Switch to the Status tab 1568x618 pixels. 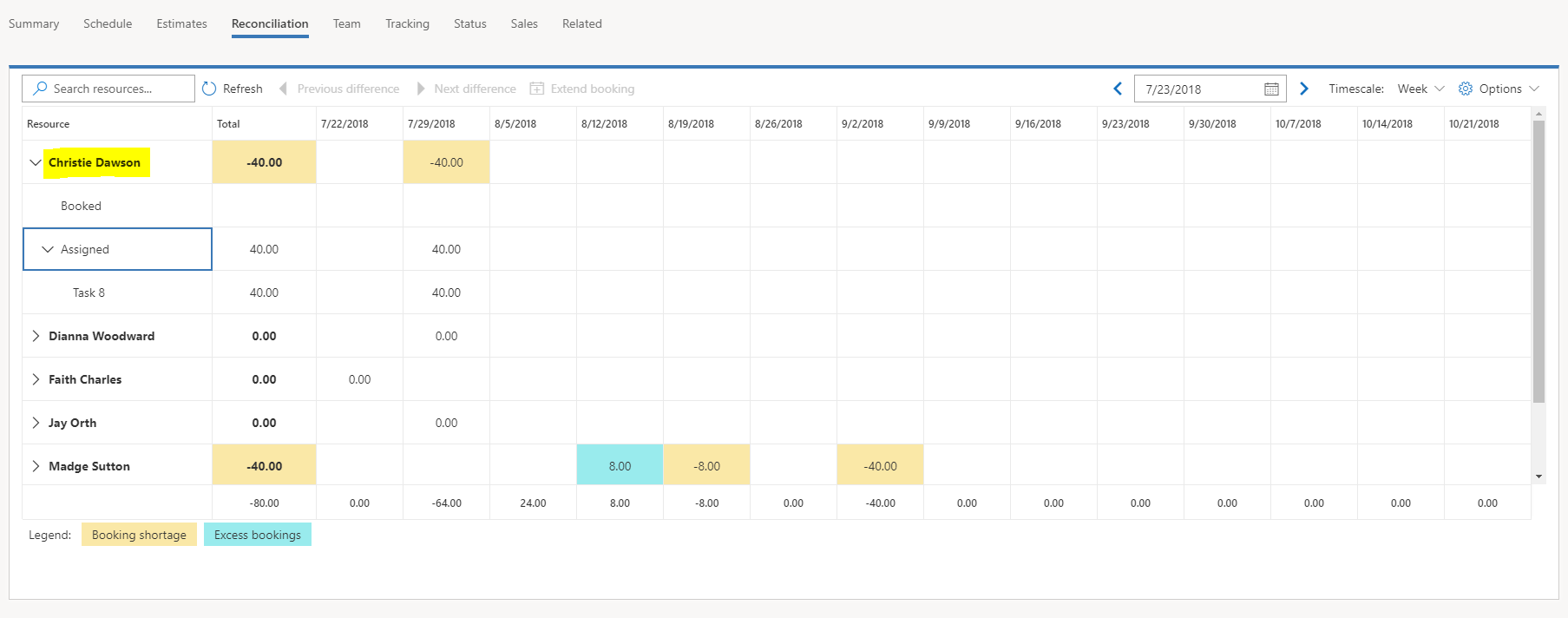(469, 23)
